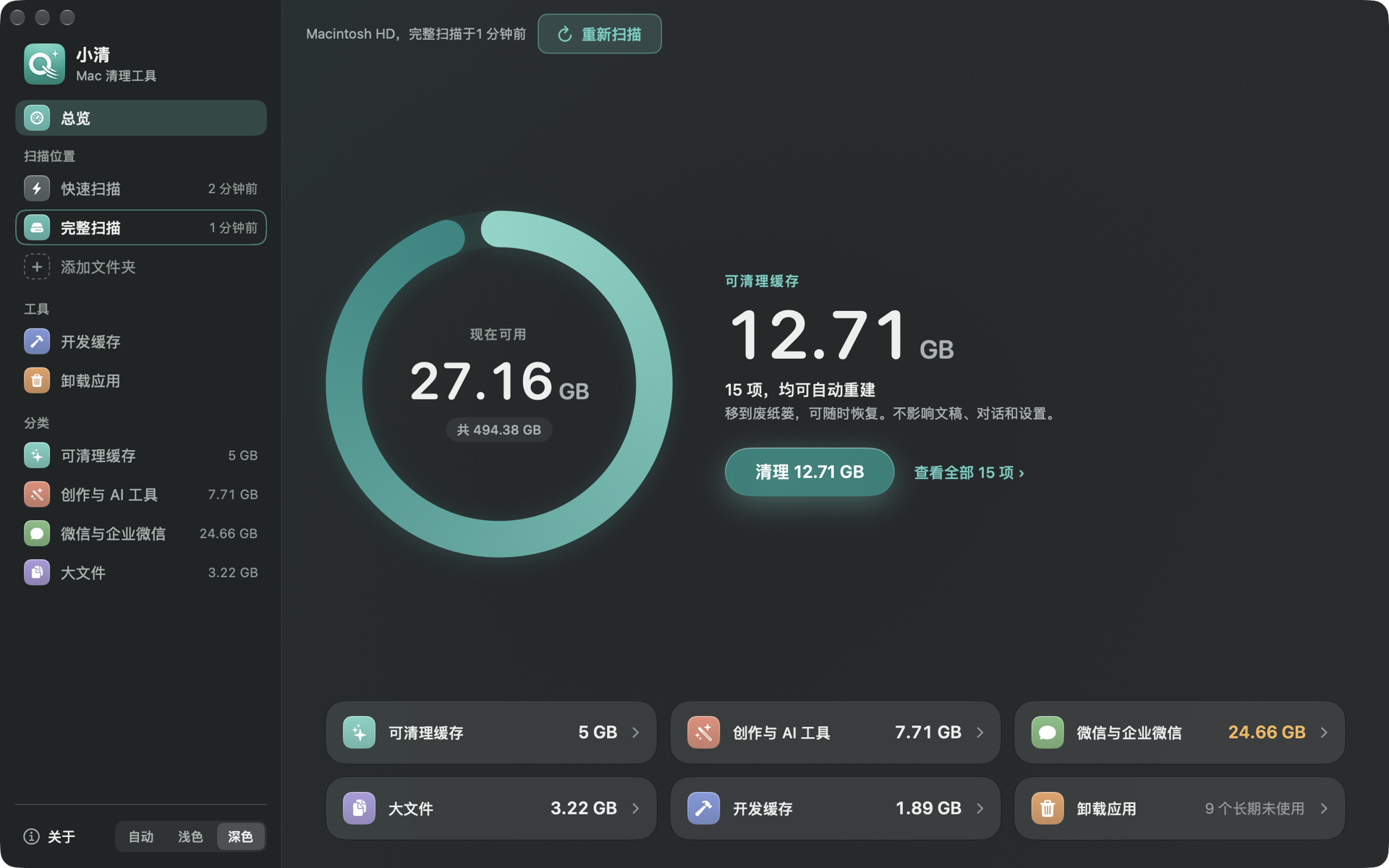
Task: Click the 27.16 GB available value
Action: tap(499, 381)
